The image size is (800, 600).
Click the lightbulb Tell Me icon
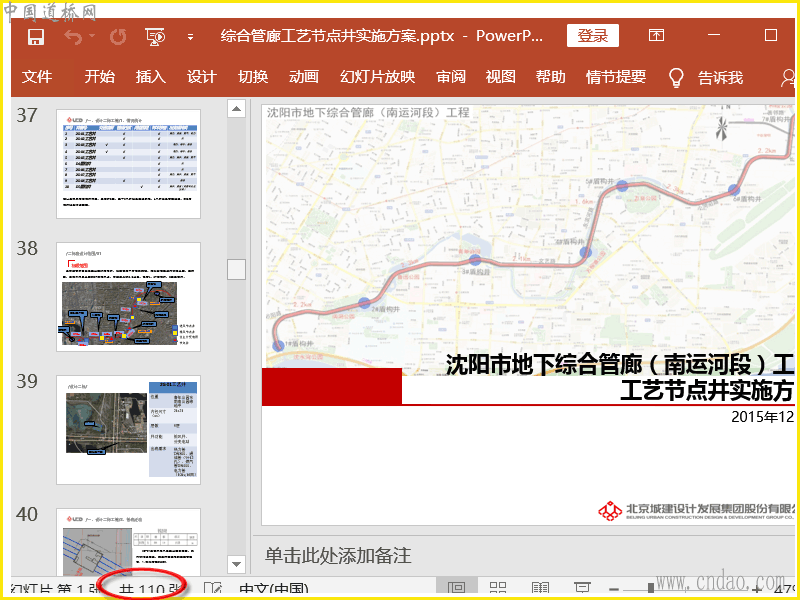tap(676, 77)
